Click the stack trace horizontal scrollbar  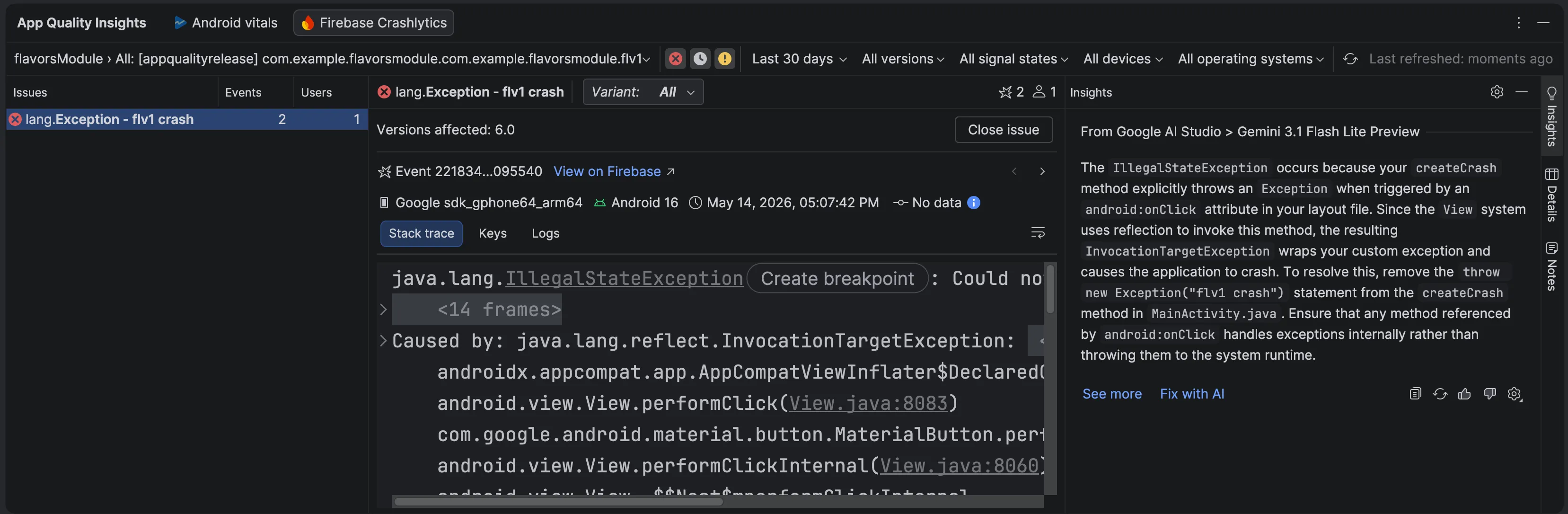(x=558, y=502)
